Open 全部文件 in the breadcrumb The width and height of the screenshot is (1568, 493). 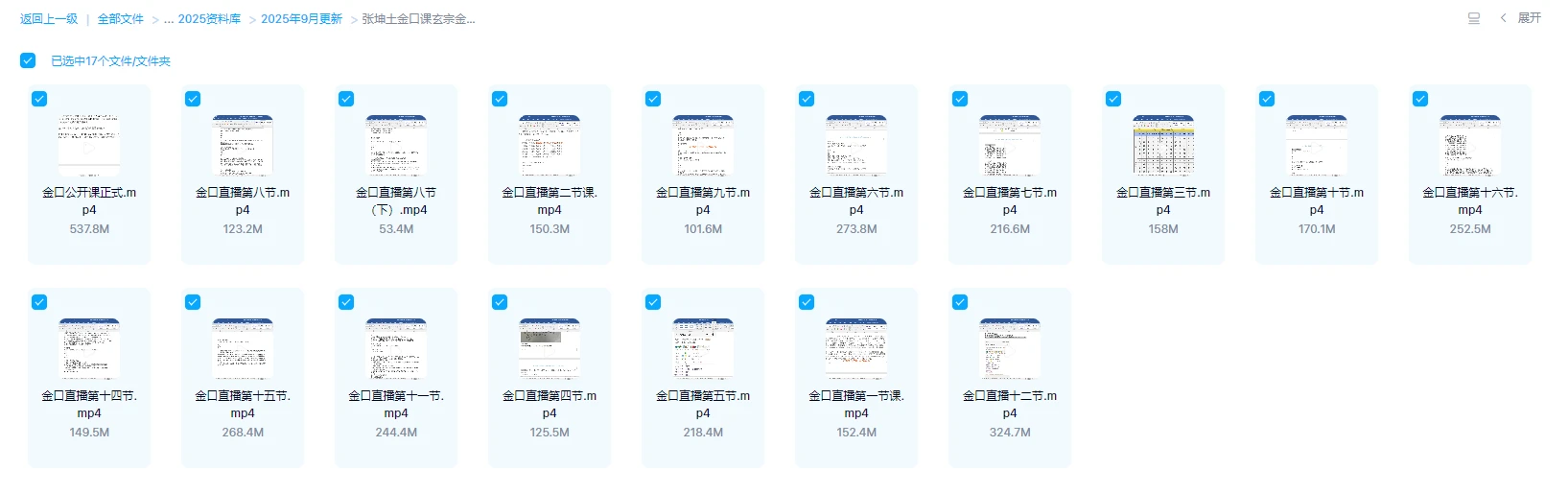[x=121, y=19]
